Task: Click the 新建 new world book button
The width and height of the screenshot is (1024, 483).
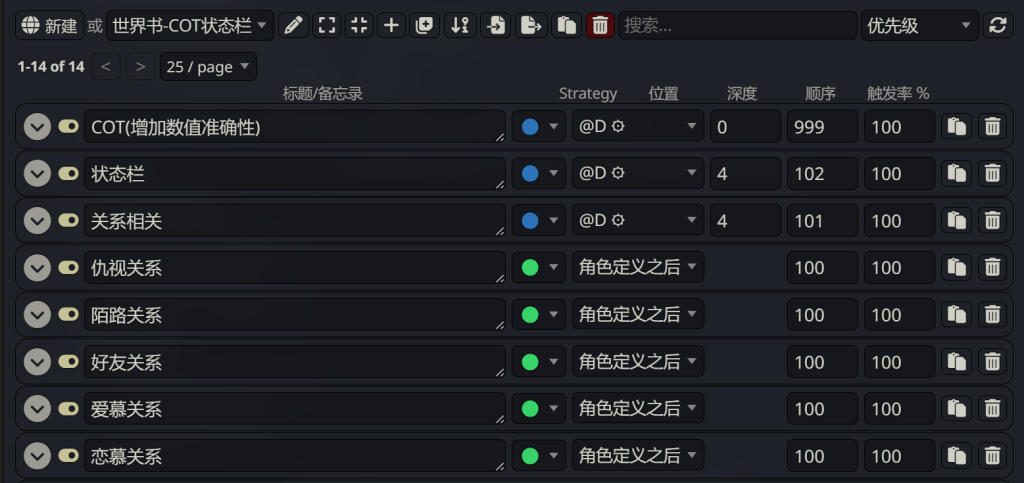Action: point(50,25)
